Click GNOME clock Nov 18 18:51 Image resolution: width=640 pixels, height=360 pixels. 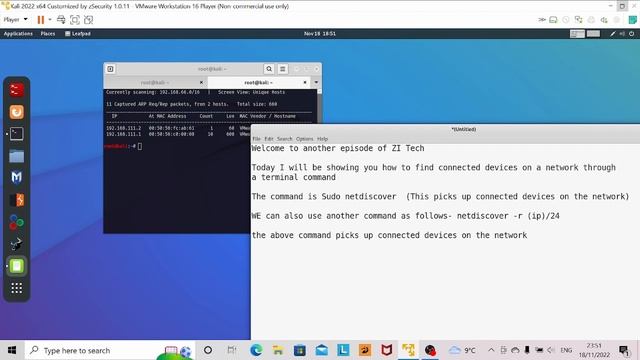click(x=320, y=34)
